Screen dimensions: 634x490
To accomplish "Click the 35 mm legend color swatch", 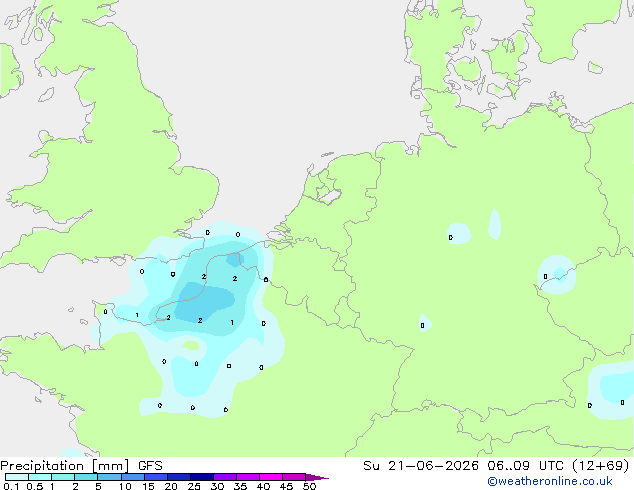I will [x=248, y=477].
